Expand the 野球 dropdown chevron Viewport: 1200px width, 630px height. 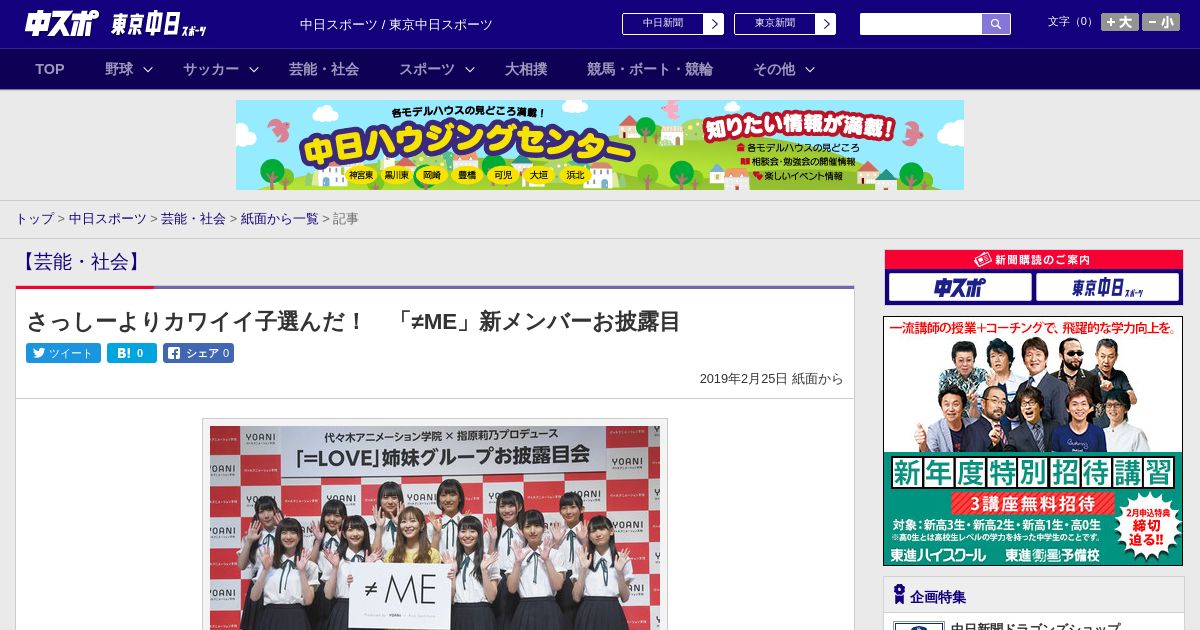tap(148, 69)
